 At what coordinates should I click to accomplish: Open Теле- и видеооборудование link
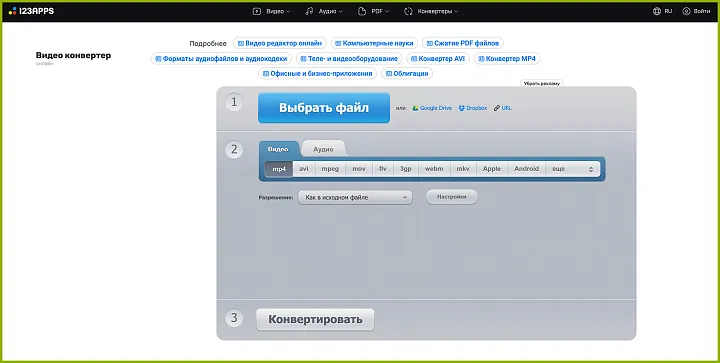point(349,59)
